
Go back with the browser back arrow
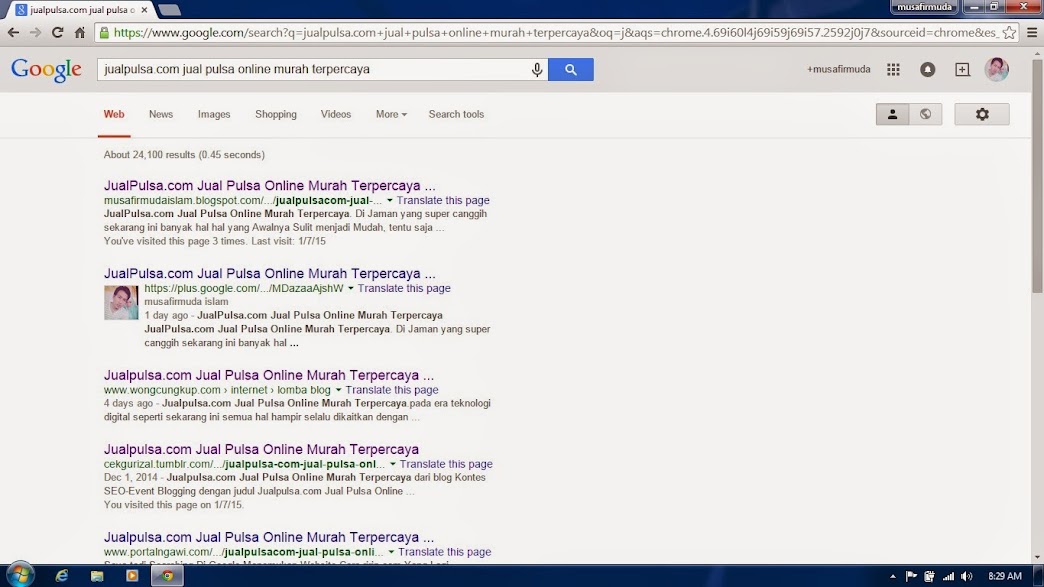[x=13, y=33]
